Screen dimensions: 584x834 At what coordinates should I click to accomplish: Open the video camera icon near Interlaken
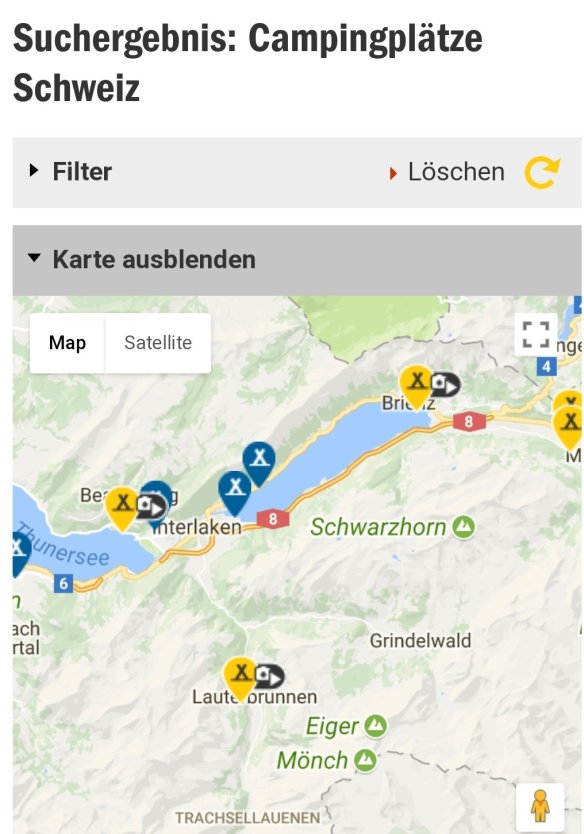(x=152, y=506)
